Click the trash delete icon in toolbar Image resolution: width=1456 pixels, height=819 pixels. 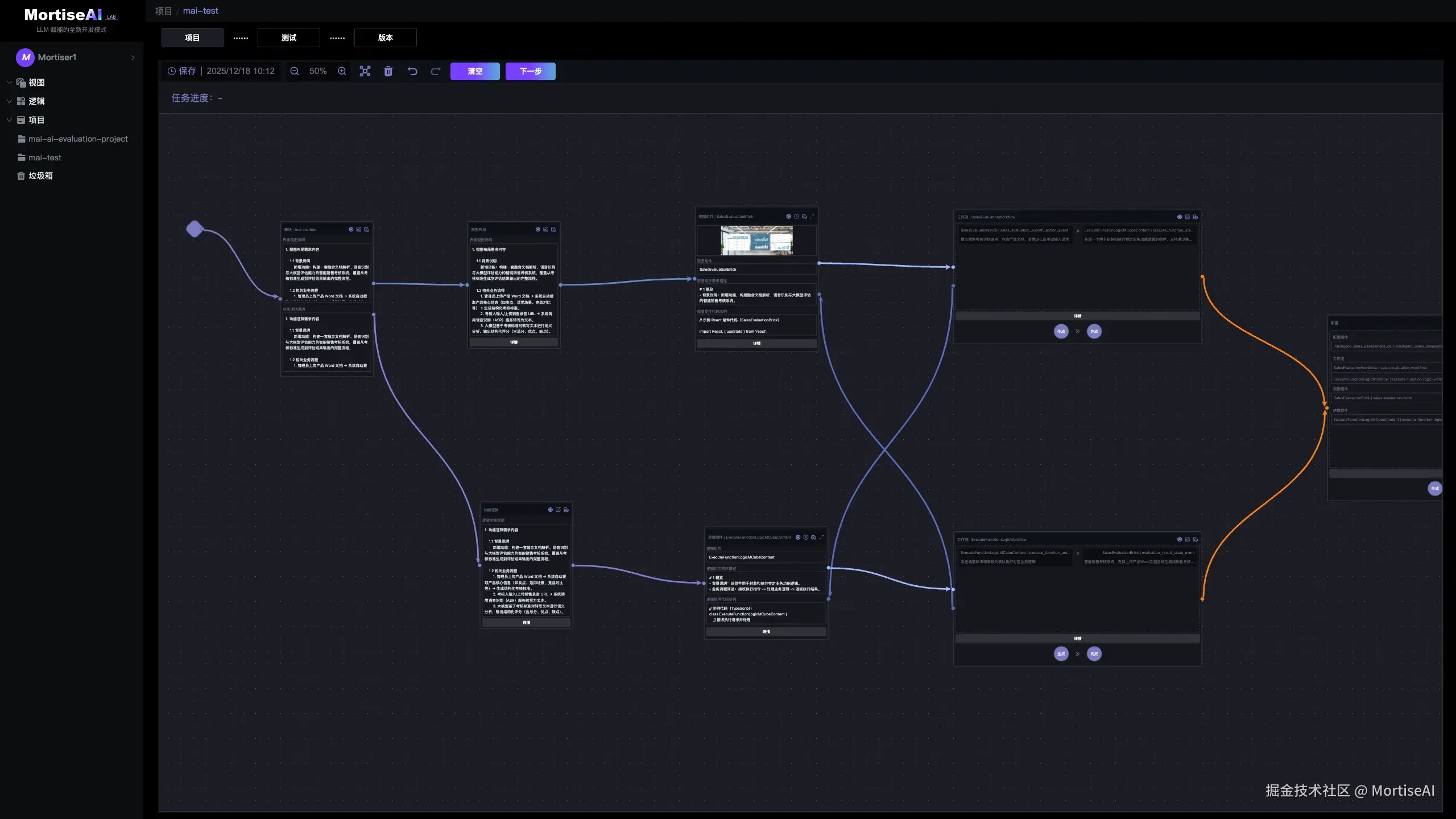click(388, 71)
